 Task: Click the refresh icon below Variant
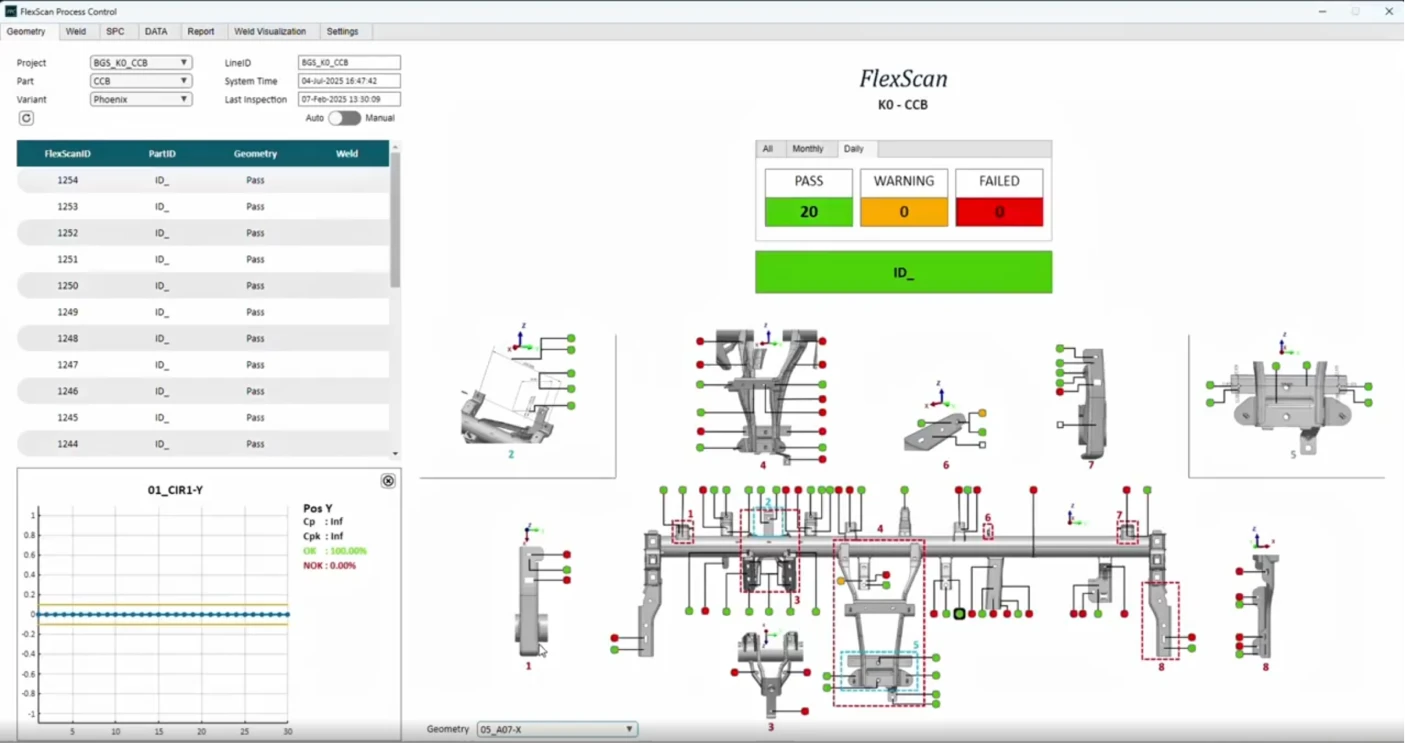26,118
